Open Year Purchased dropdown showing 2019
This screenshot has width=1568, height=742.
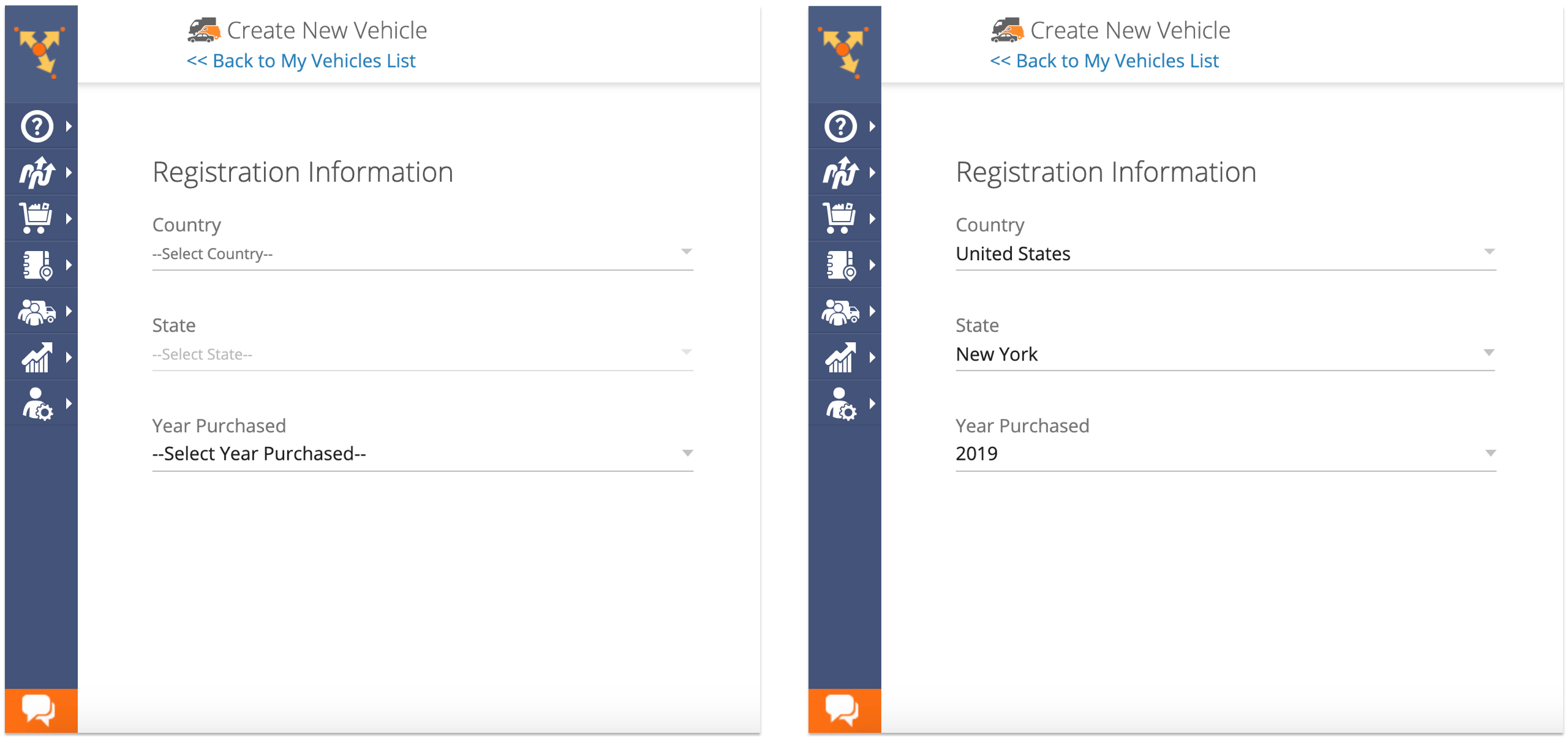pos(1226,454)
